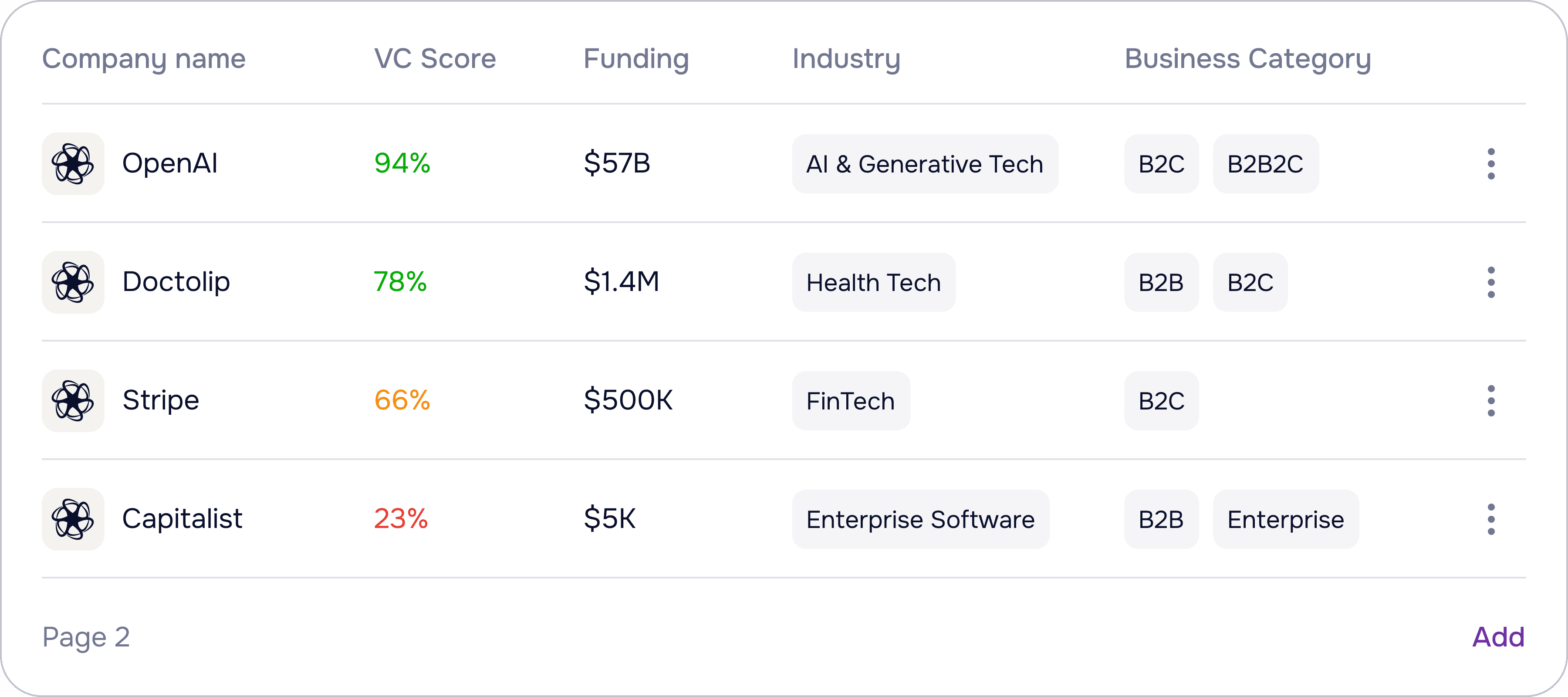1568x697 pixels.
Task: Click the B2B2C category tag for OpenAI
Action: (x=1265, y=164)
